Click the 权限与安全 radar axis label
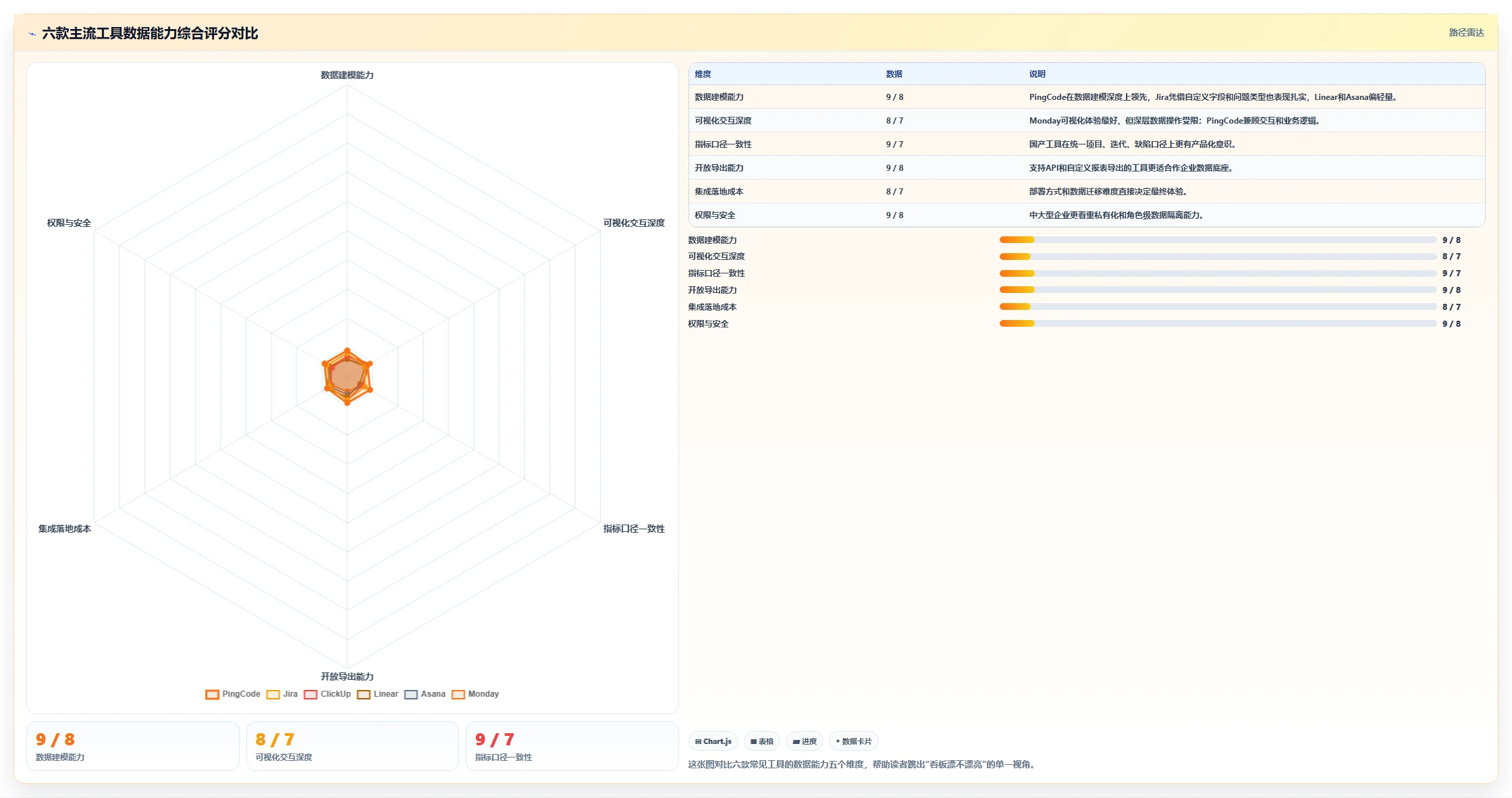The width and height of the screenshot is (1512, 798). tap(69, 223)
